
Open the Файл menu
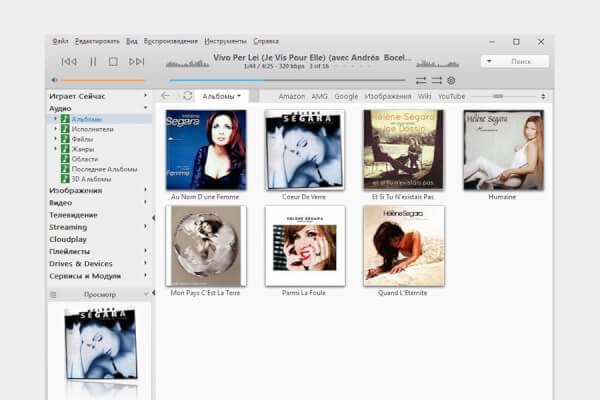click(60, 41)
